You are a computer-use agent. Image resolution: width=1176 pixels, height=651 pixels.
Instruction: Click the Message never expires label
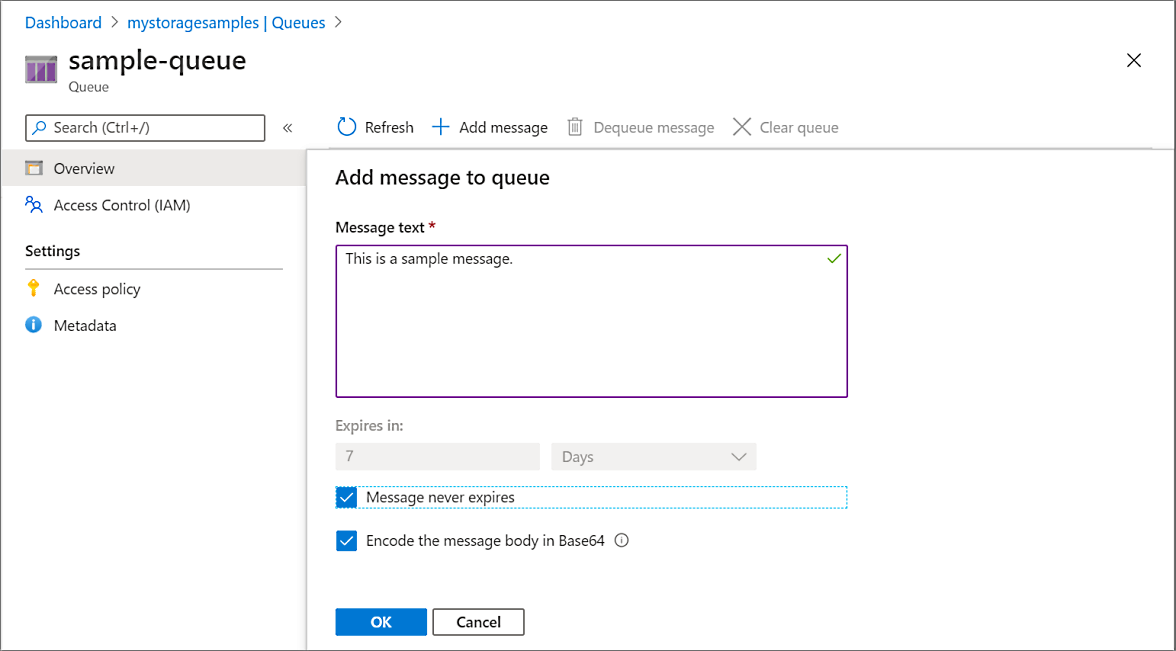[x=440, y=497]
